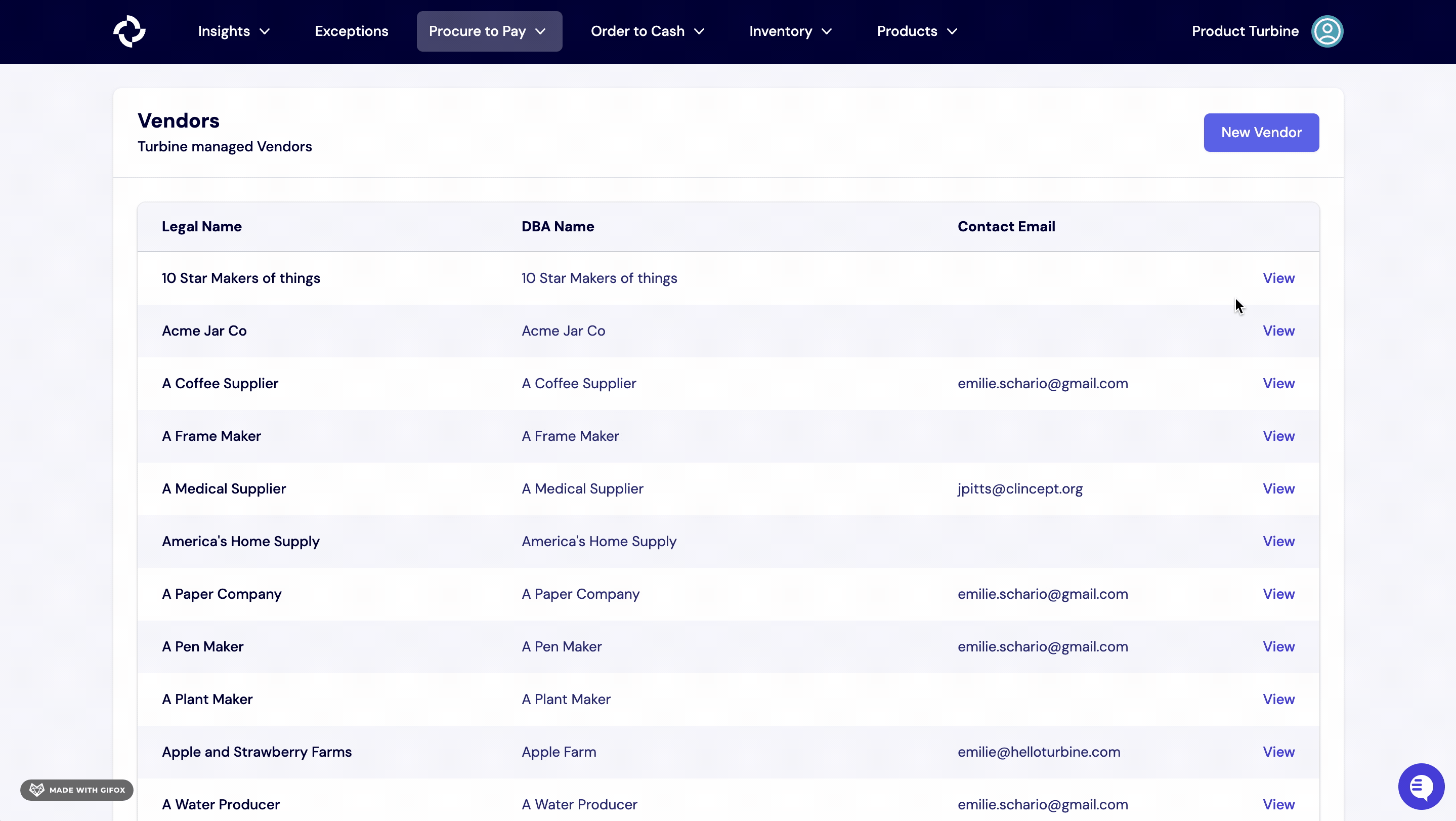This screenshot has height=821, width=1456.
Task: Click the chevron beside Products
Action: 953,32
